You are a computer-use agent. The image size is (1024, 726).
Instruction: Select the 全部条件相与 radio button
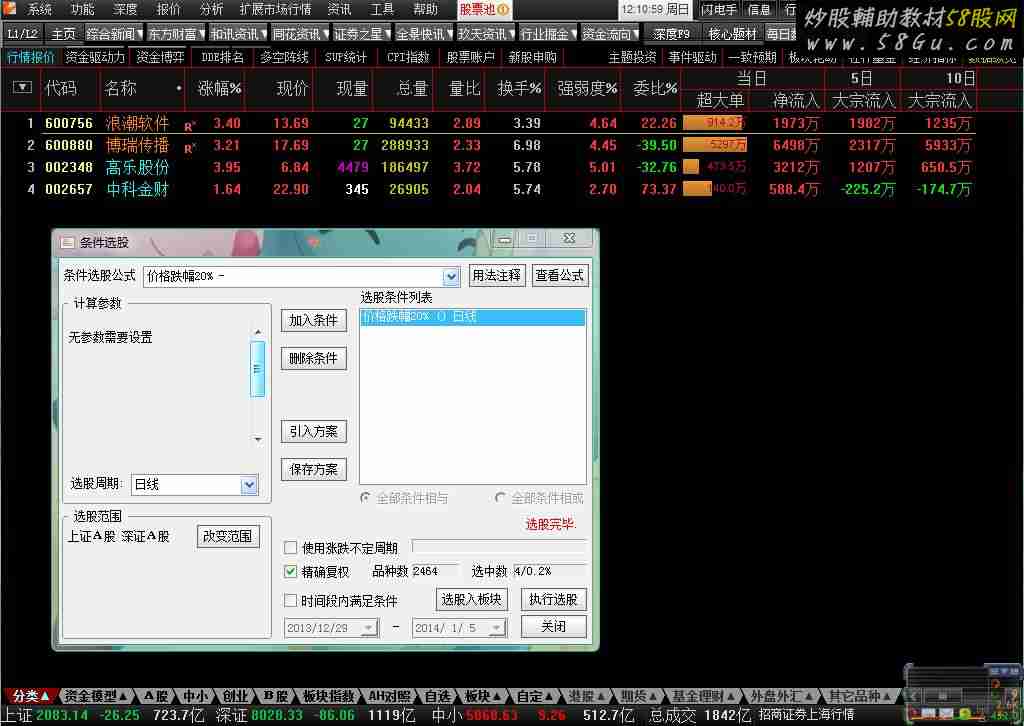(x=366, y=497)
